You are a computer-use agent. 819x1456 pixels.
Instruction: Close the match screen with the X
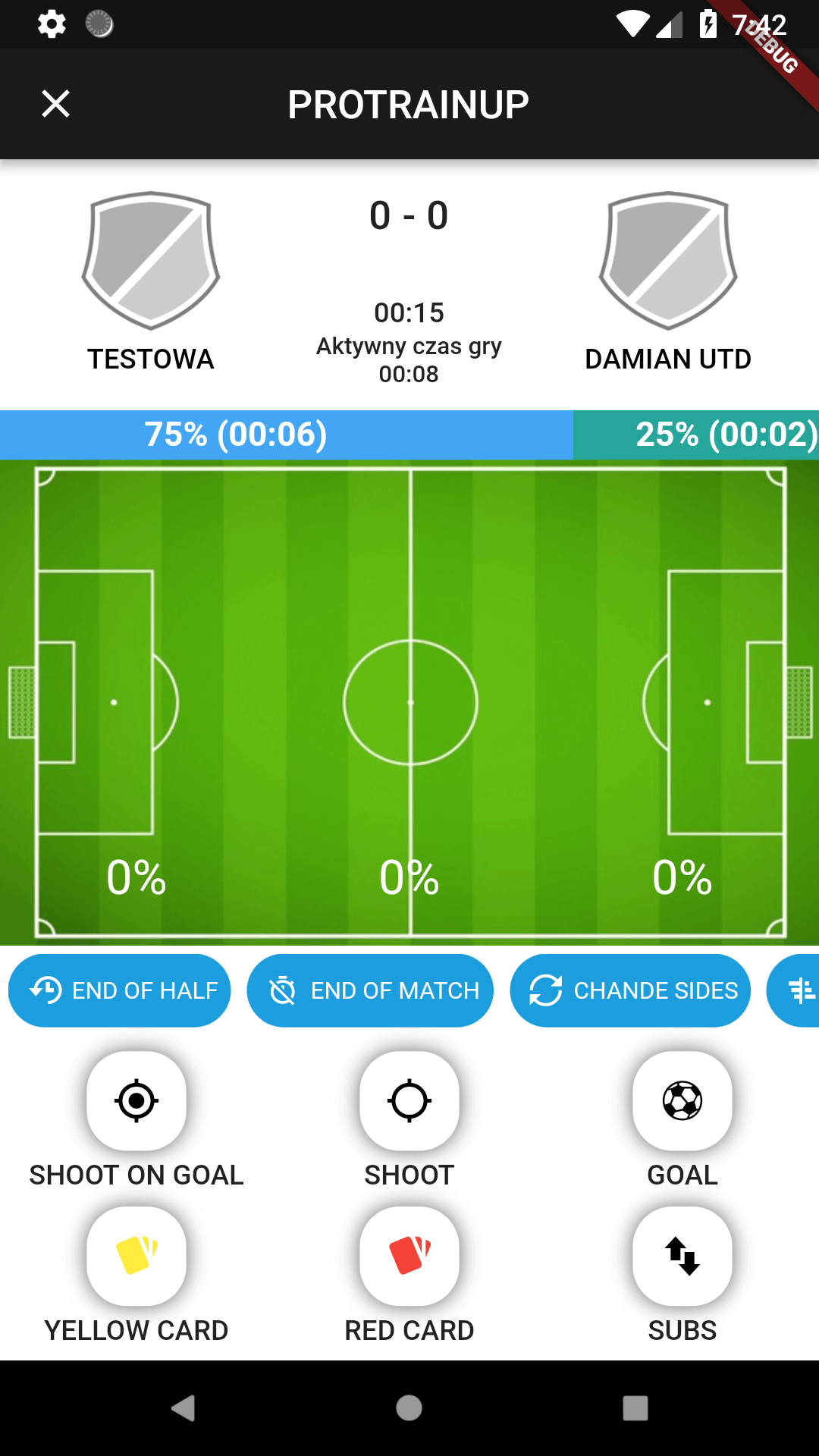pos(55,103)
